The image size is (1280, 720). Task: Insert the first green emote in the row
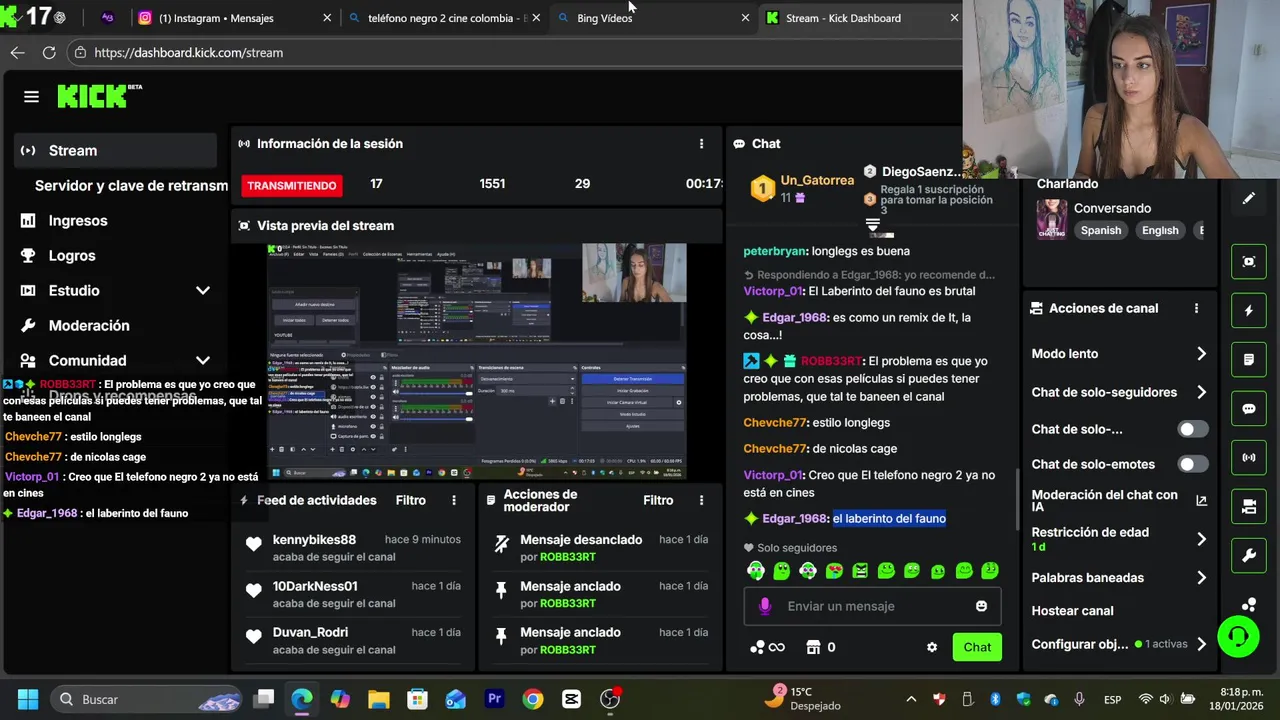click(x=755, y=571)
